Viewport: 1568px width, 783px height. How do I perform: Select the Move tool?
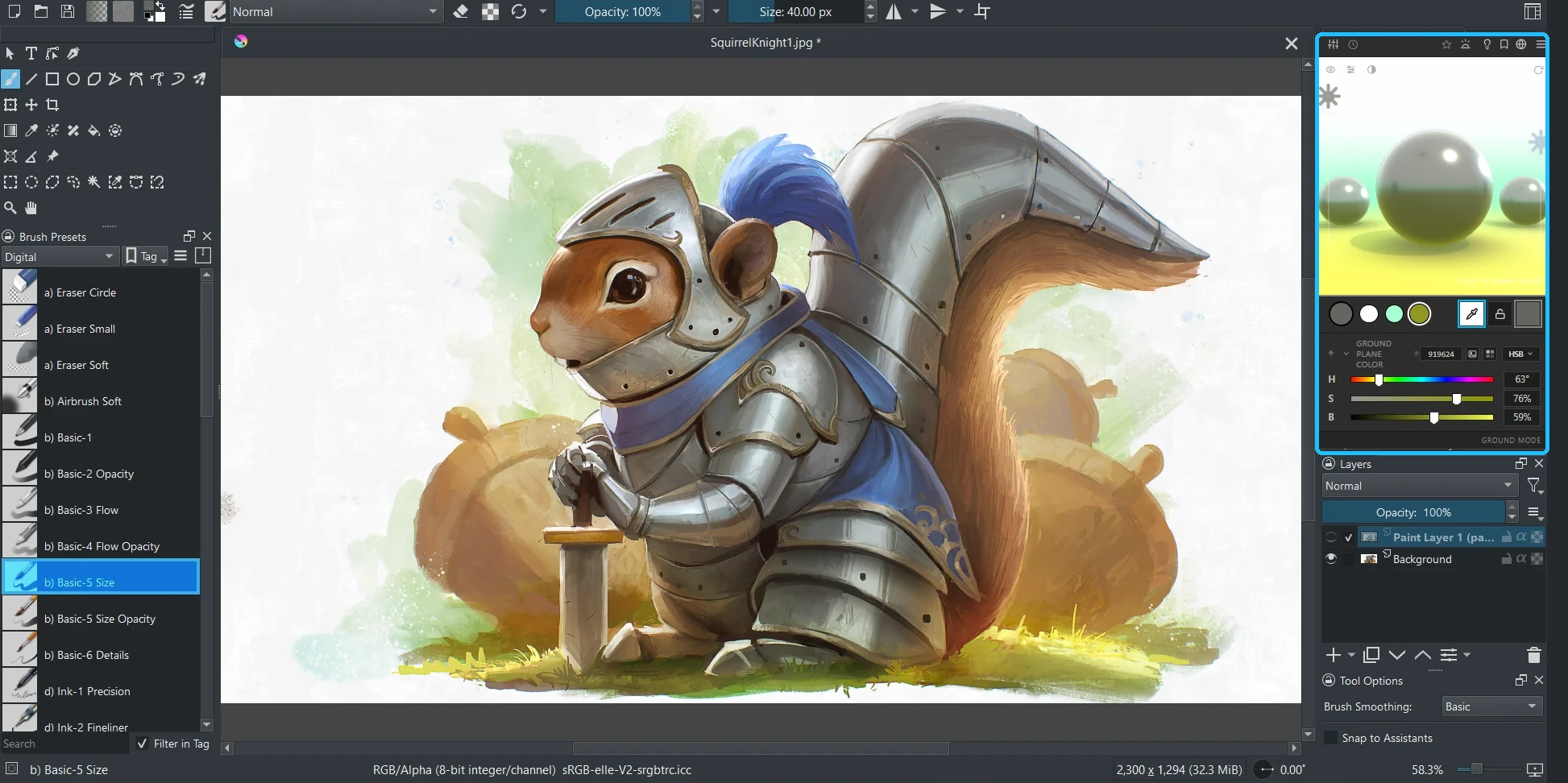pos(31,105)
